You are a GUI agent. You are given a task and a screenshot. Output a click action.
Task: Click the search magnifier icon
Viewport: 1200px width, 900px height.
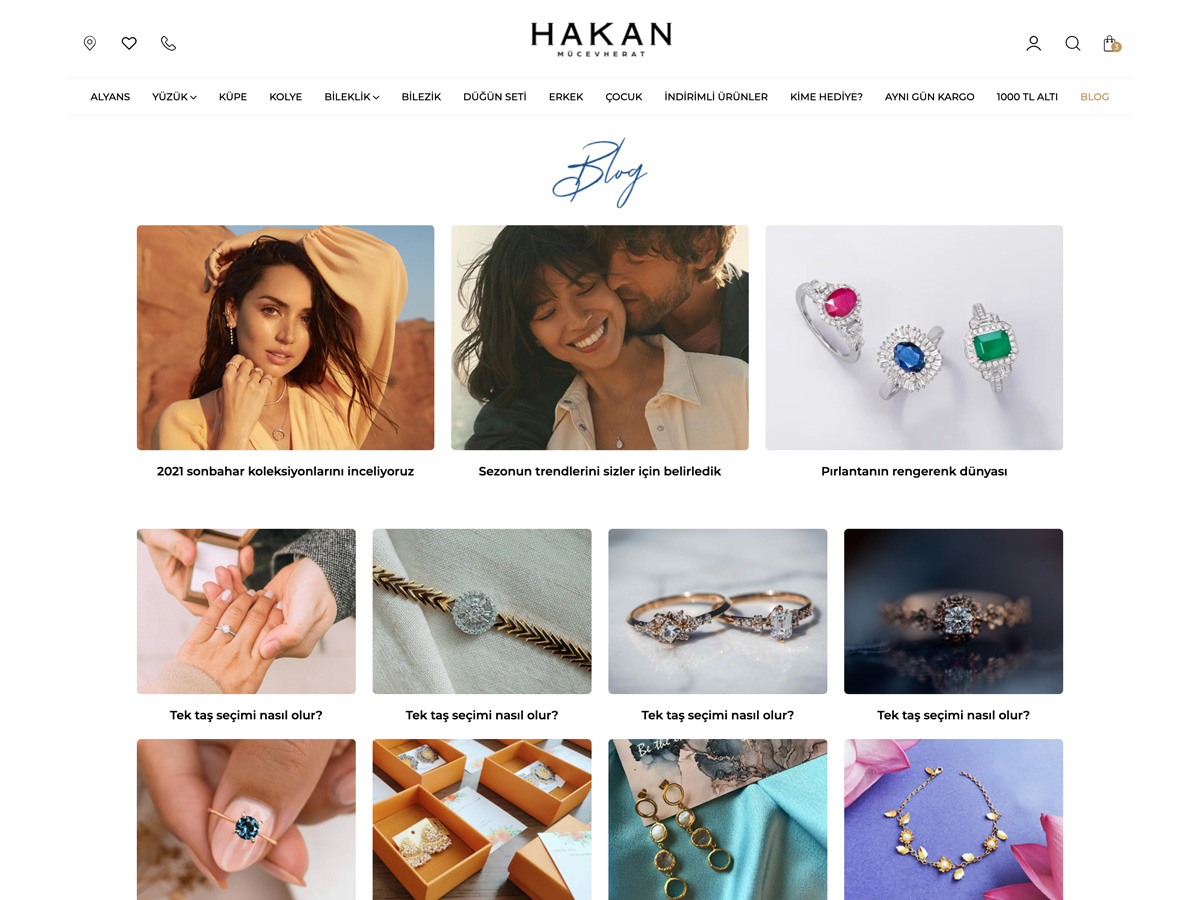[x=1072, y=43]
